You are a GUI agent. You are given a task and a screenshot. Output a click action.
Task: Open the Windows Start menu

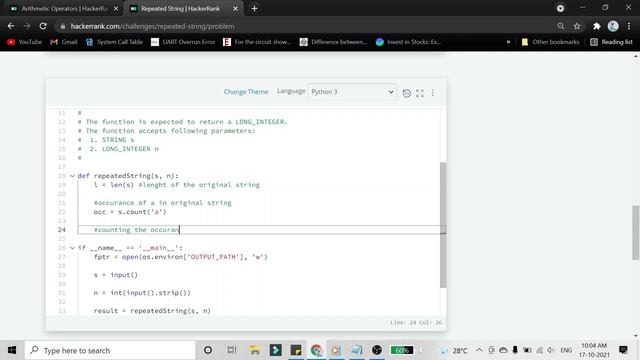click(x=12, y=350)
